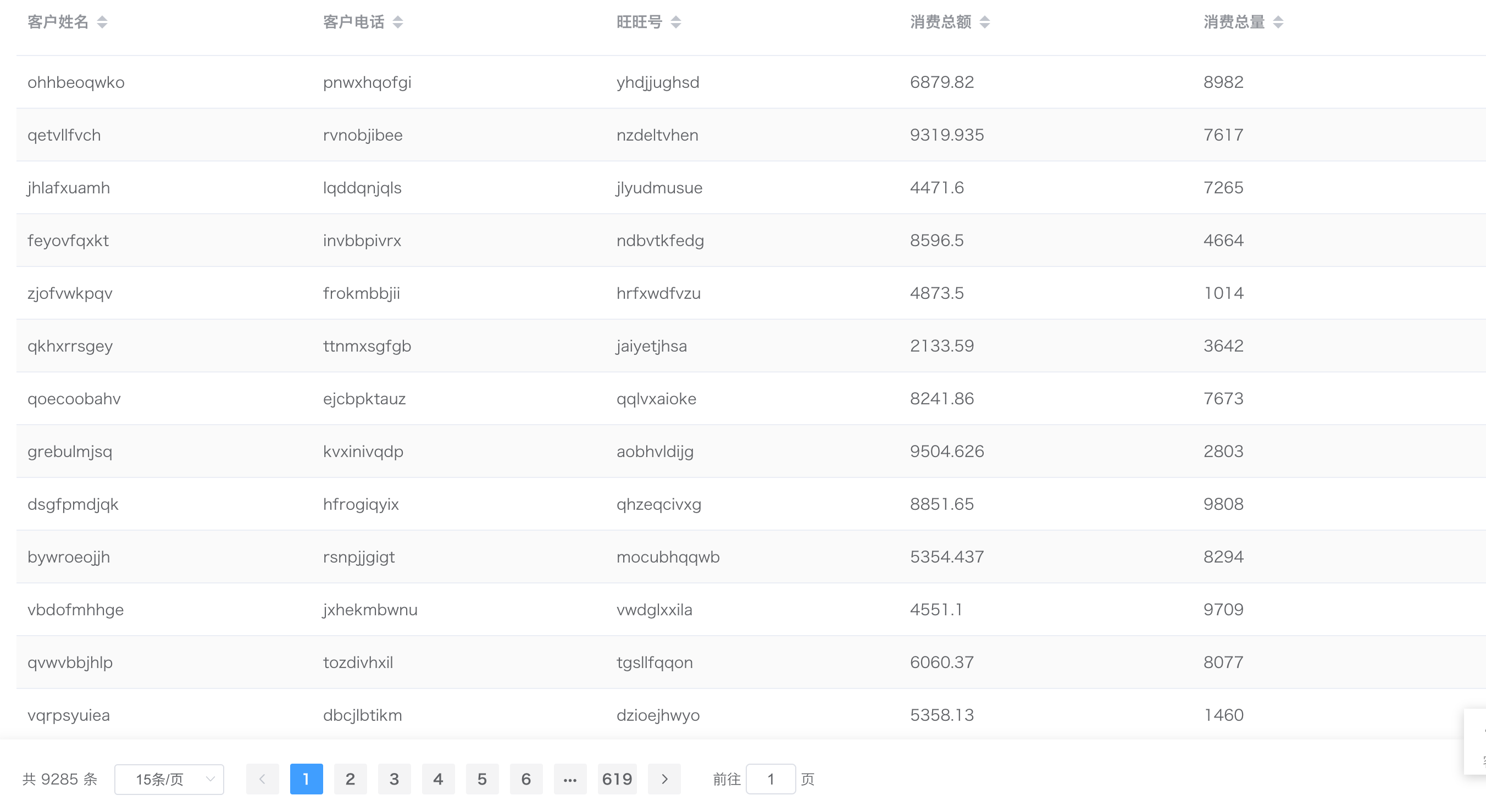The width and height of the screenshot is (1486, 812).
Task: Focus the 前往 page number input
Action: [x=770, y=779]
